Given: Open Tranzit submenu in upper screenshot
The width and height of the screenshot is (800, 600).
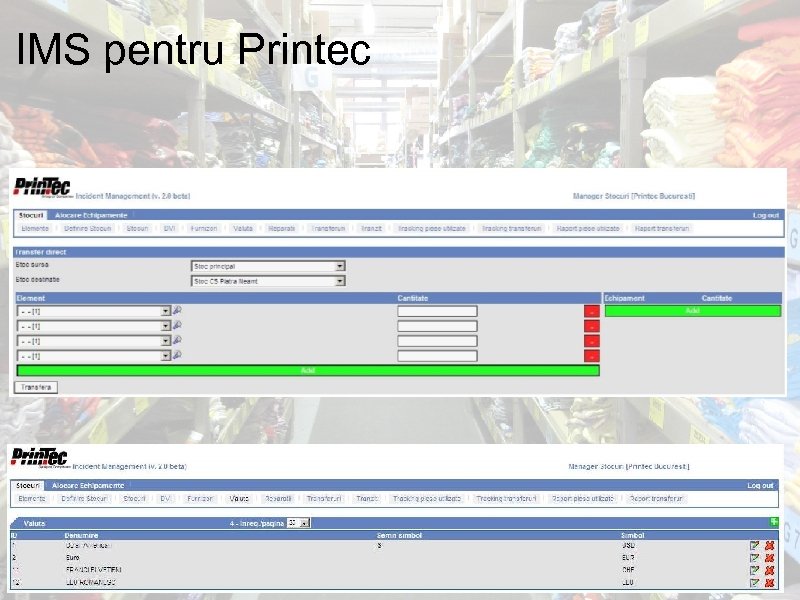Looking at the screenshot, I should coord(371,229).
